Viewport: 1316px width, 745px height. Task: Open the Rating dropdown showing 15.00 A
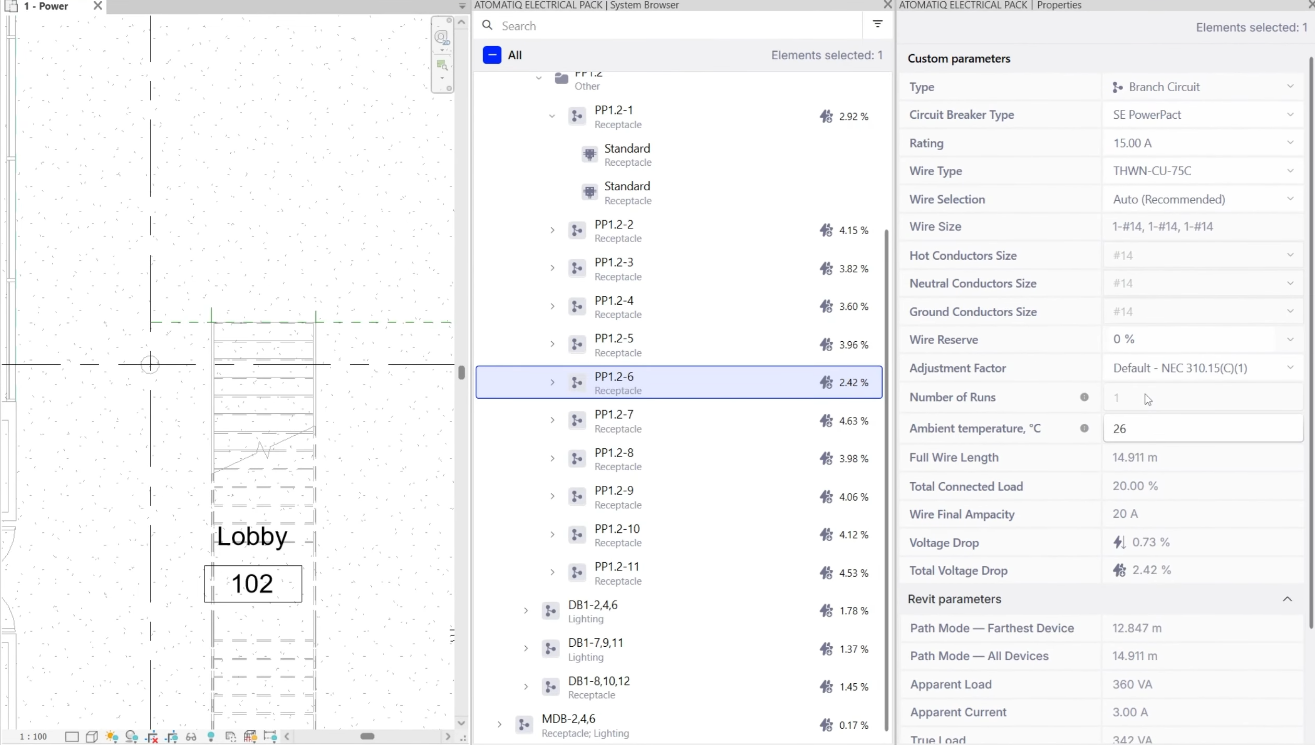point(1202,143)
